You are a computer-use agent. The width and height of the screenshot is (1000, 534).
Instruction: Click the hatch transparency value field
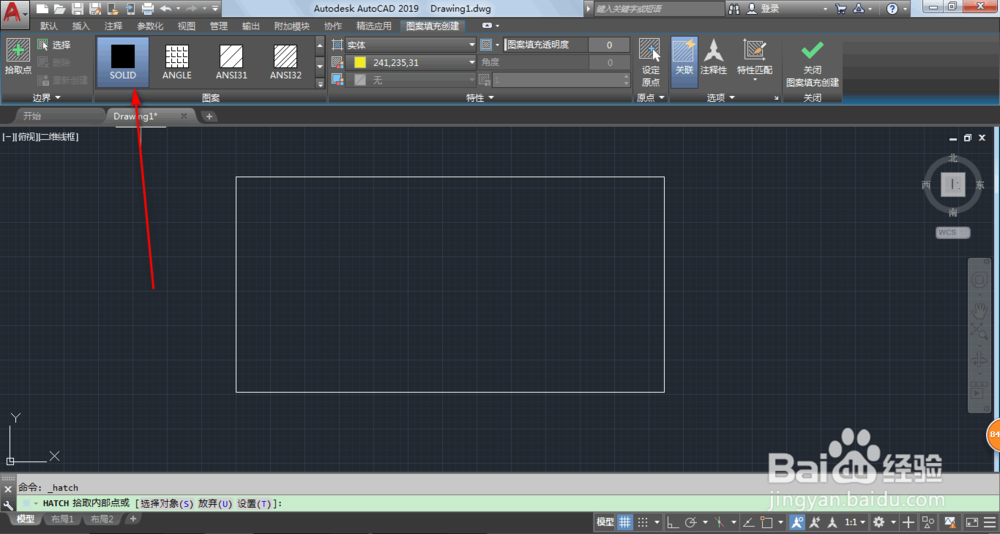point(609,45)
